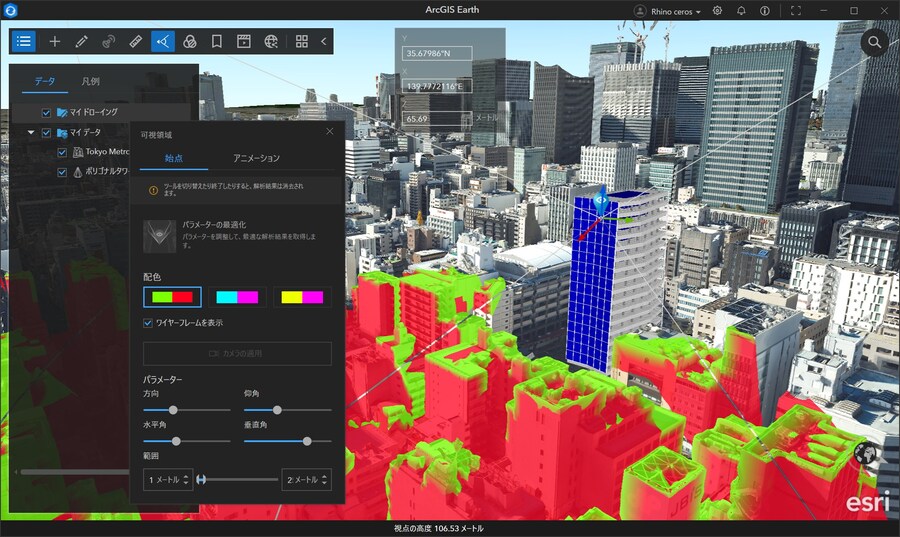This screenshot has width=900, height=537.
Task: Select the cyan and magenta color scheme
Action: (x=237, y=297)
